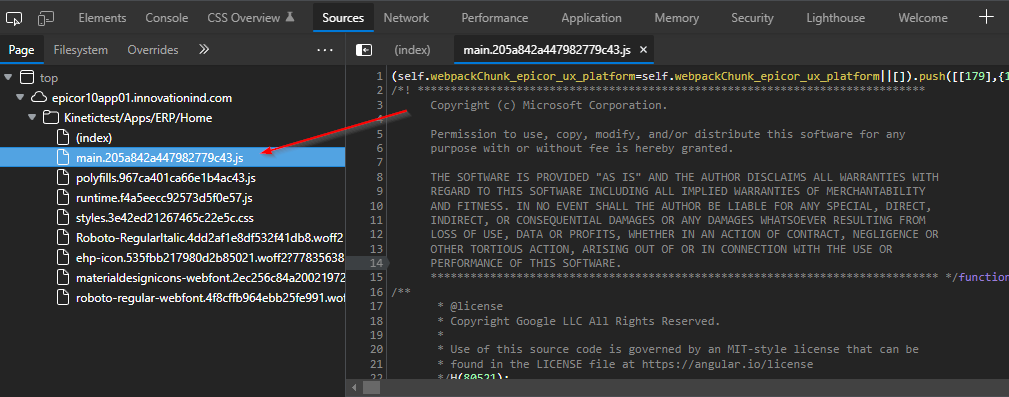Viewport: 1009px width, 397px height.
Task: Open the Elements panel tab
Action: 101,18
